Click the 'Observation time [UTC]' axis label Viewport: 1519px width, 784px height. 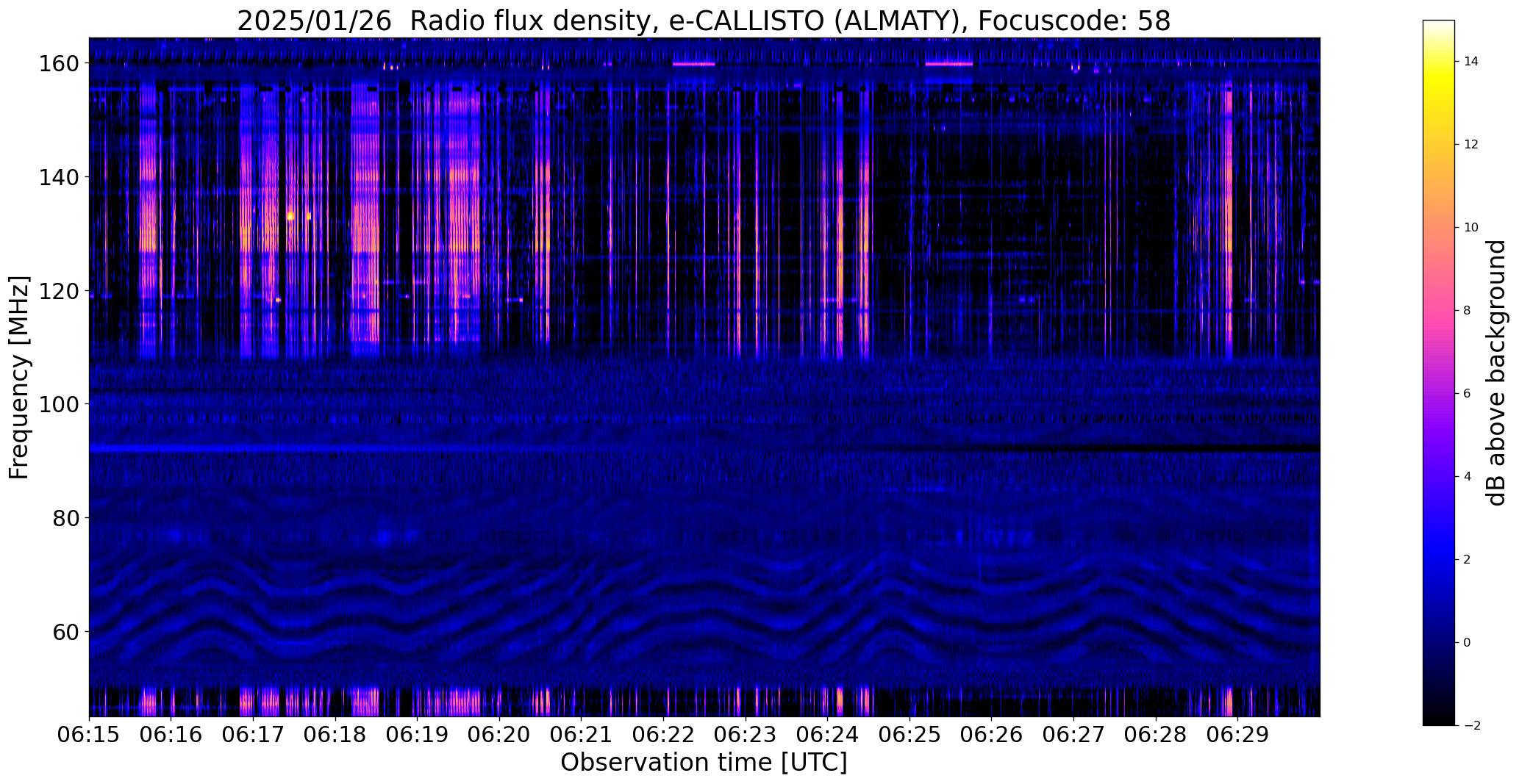point(704,762)
